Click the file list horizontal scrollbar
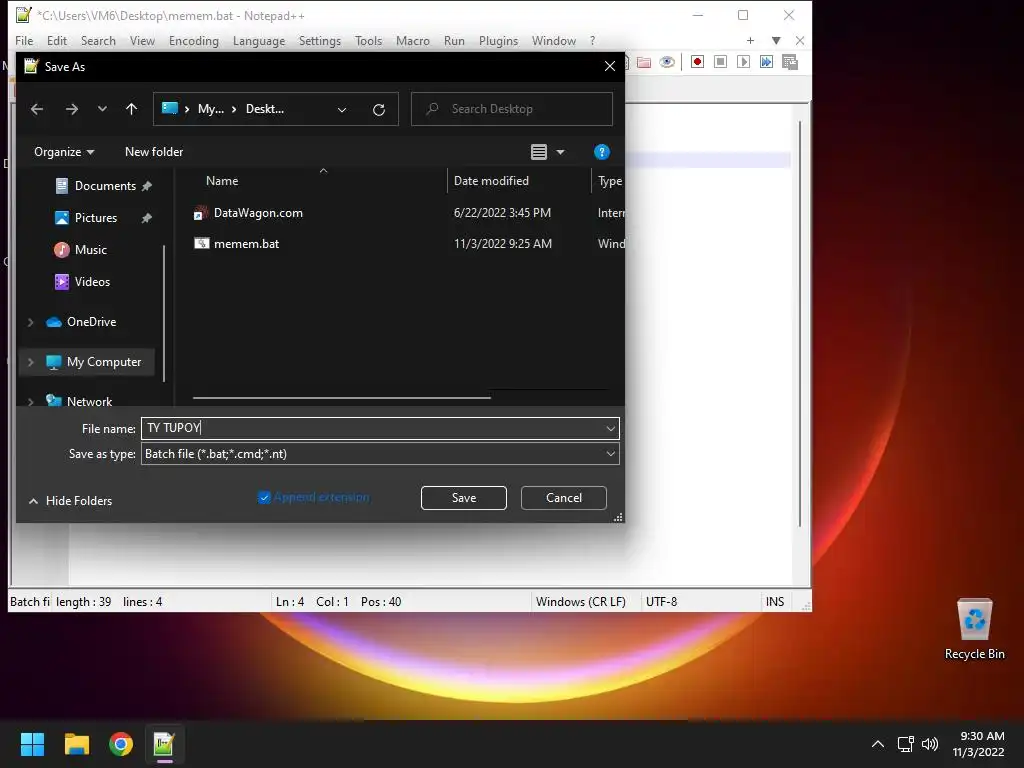This screenshot has height=768, width=1024. click(342, 397)
